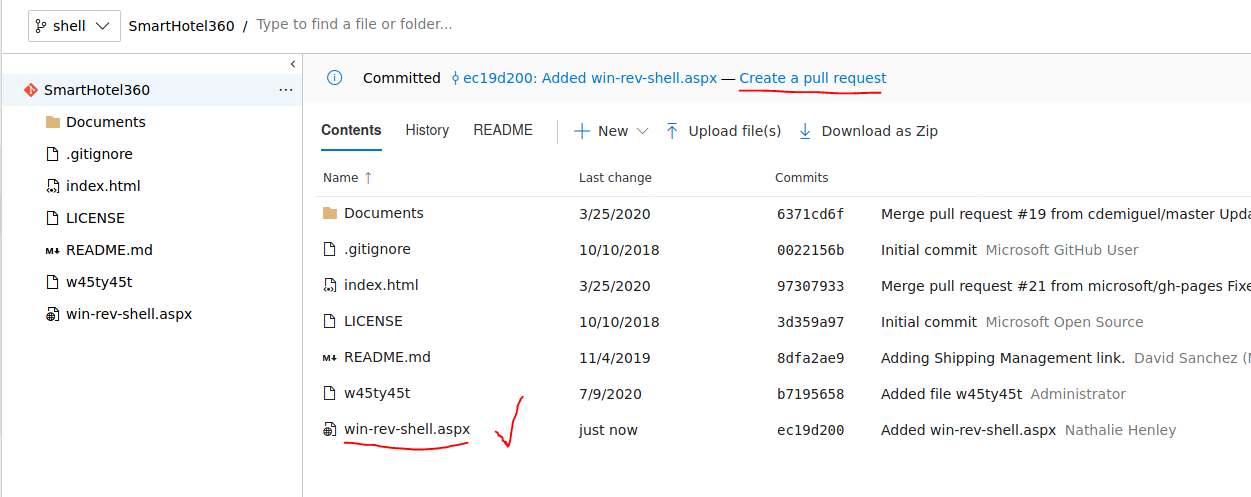Switch to the History tab
Image resolution: width=1251 pixels, height=497 pixels.
click(x=427, y=130)
